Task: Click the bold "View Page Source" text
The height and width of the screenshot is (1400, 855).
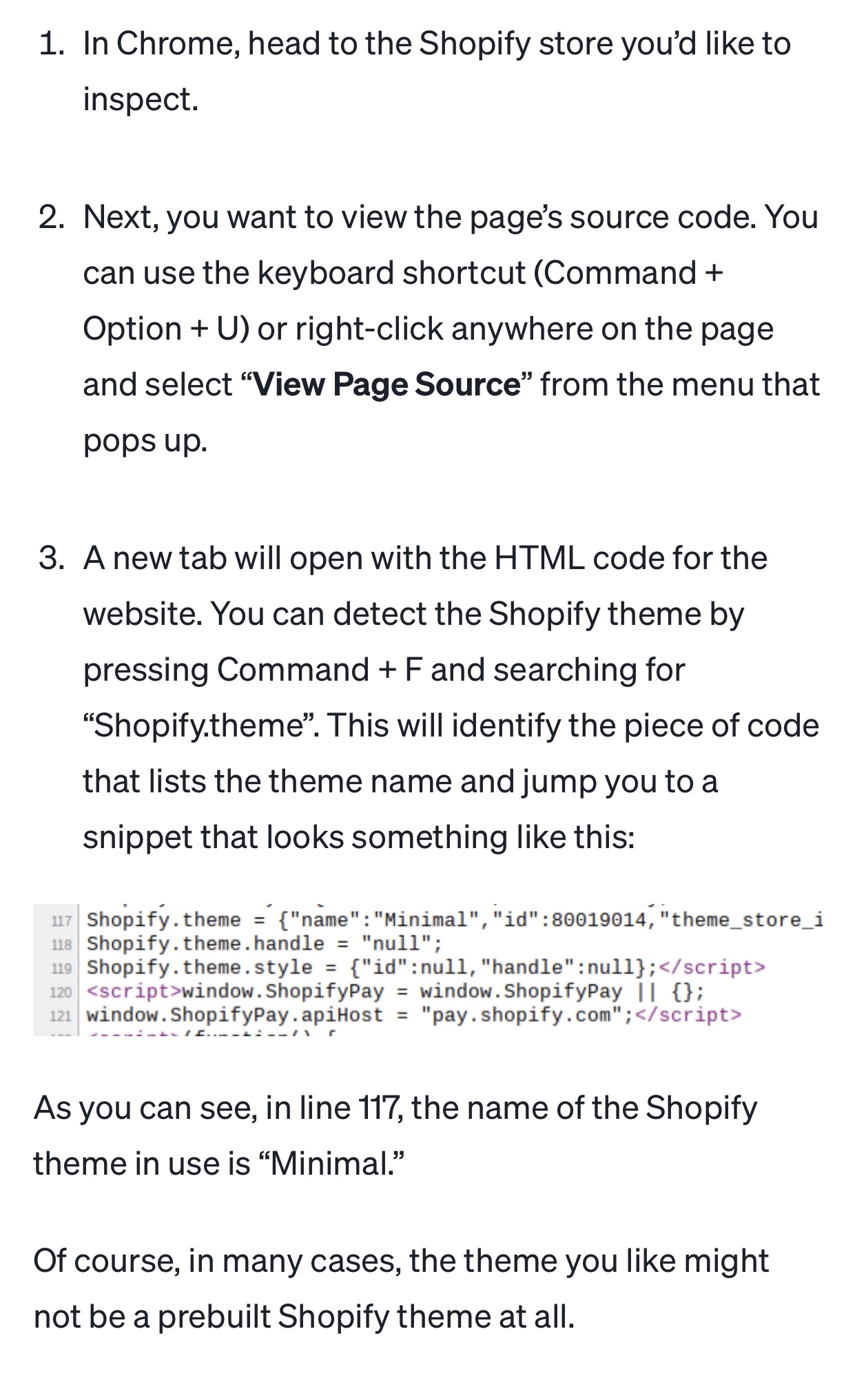Action: (x=387, y=384)
